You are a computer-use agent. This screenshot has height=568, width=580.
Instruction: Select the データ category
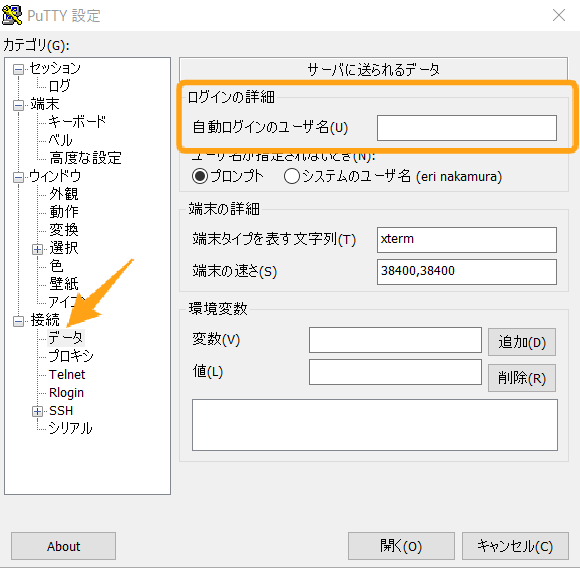point(66,338)
